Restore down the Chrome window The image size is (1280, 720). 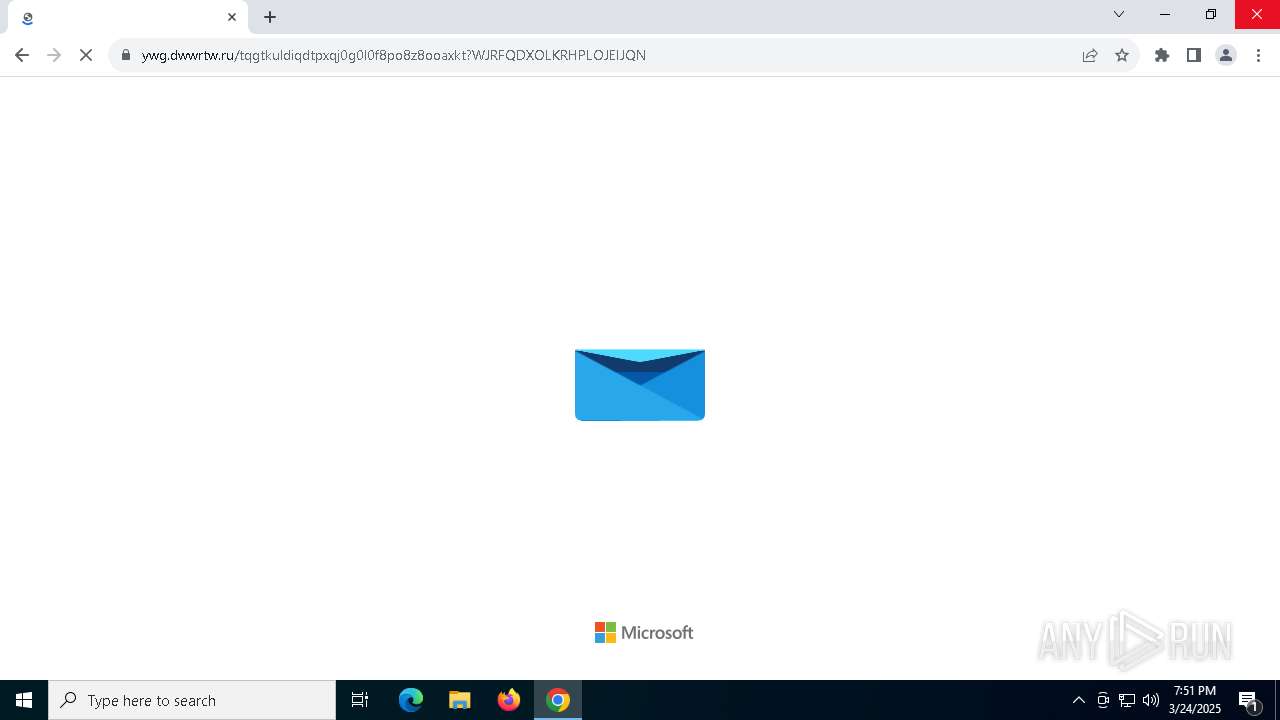1211,14
